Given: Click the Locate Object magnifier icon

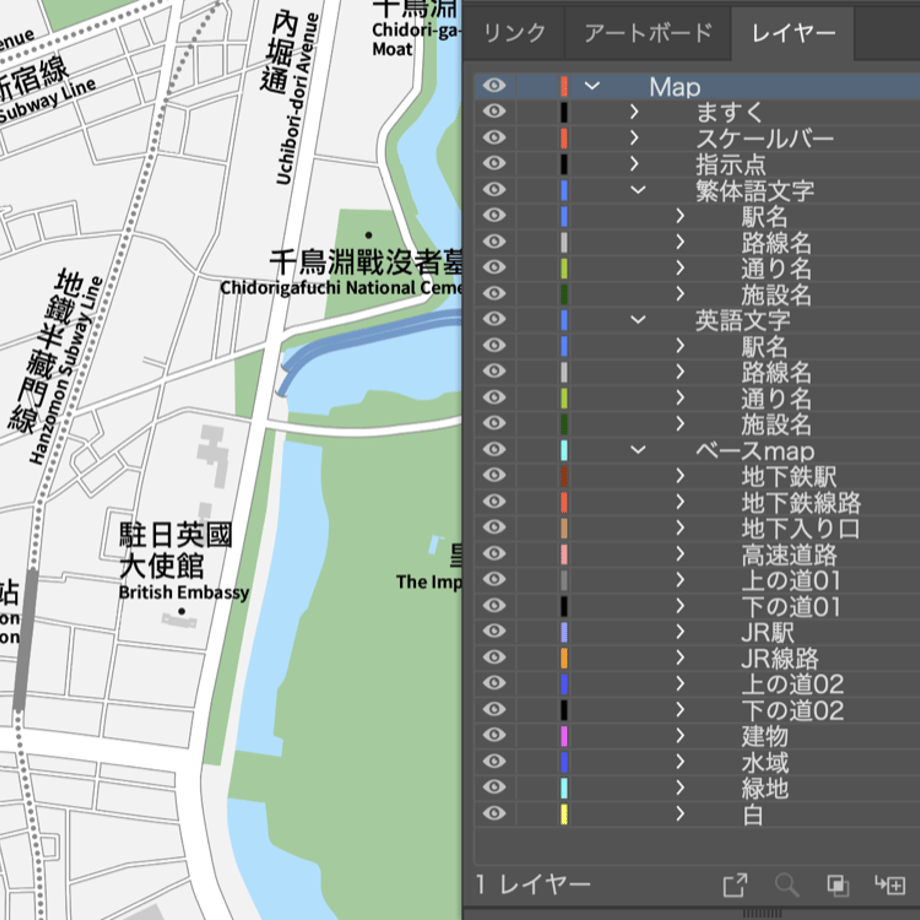Looking at the screenshot, I should 786,885.
